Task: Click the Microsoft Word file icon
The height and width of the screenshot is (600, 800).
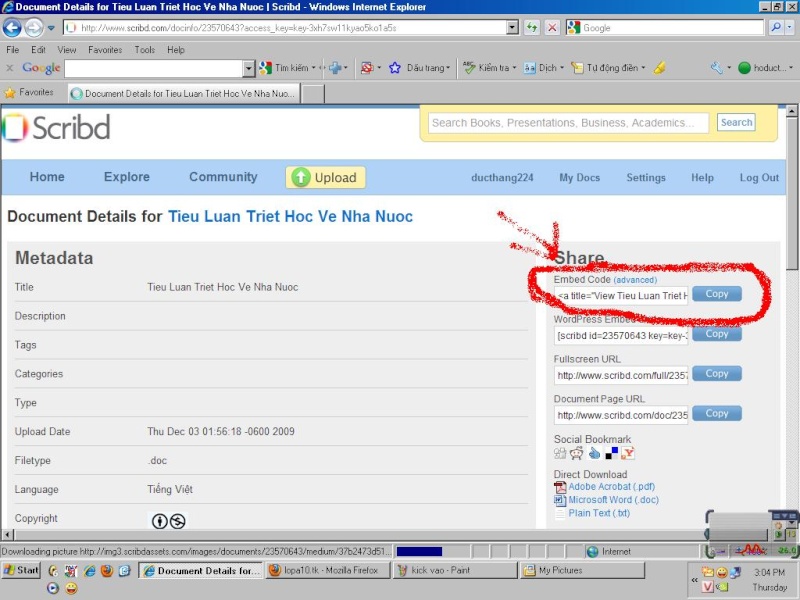Action: point(560,500)
